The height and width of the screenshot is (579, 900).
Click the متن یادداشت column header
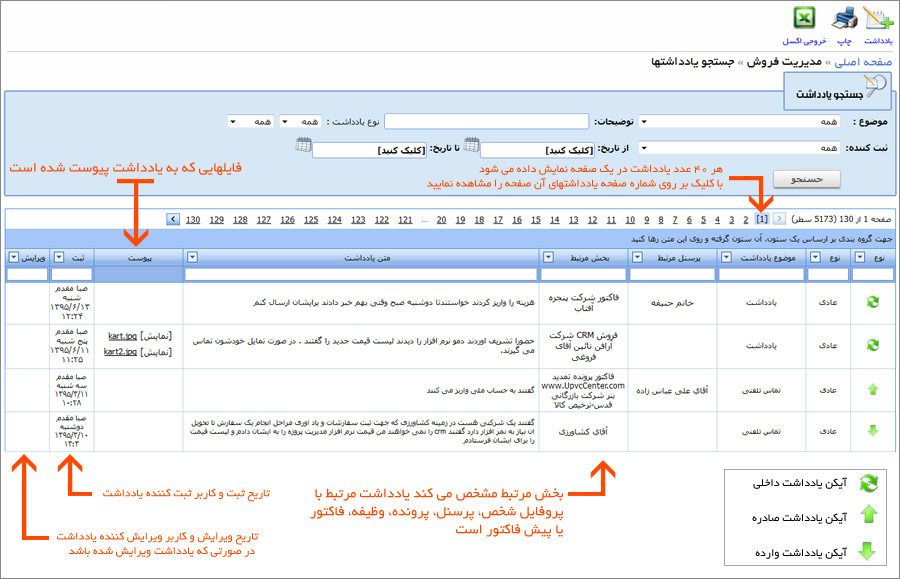(x=361, y=258)
